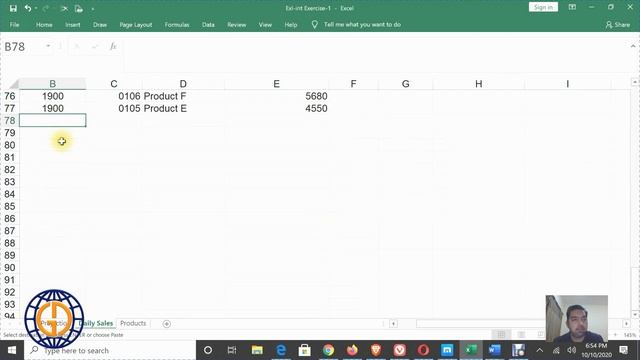Click cell with value 4550
Image resolution: width=640 pixels, height=360 pixels.
(x=276, y=109)
